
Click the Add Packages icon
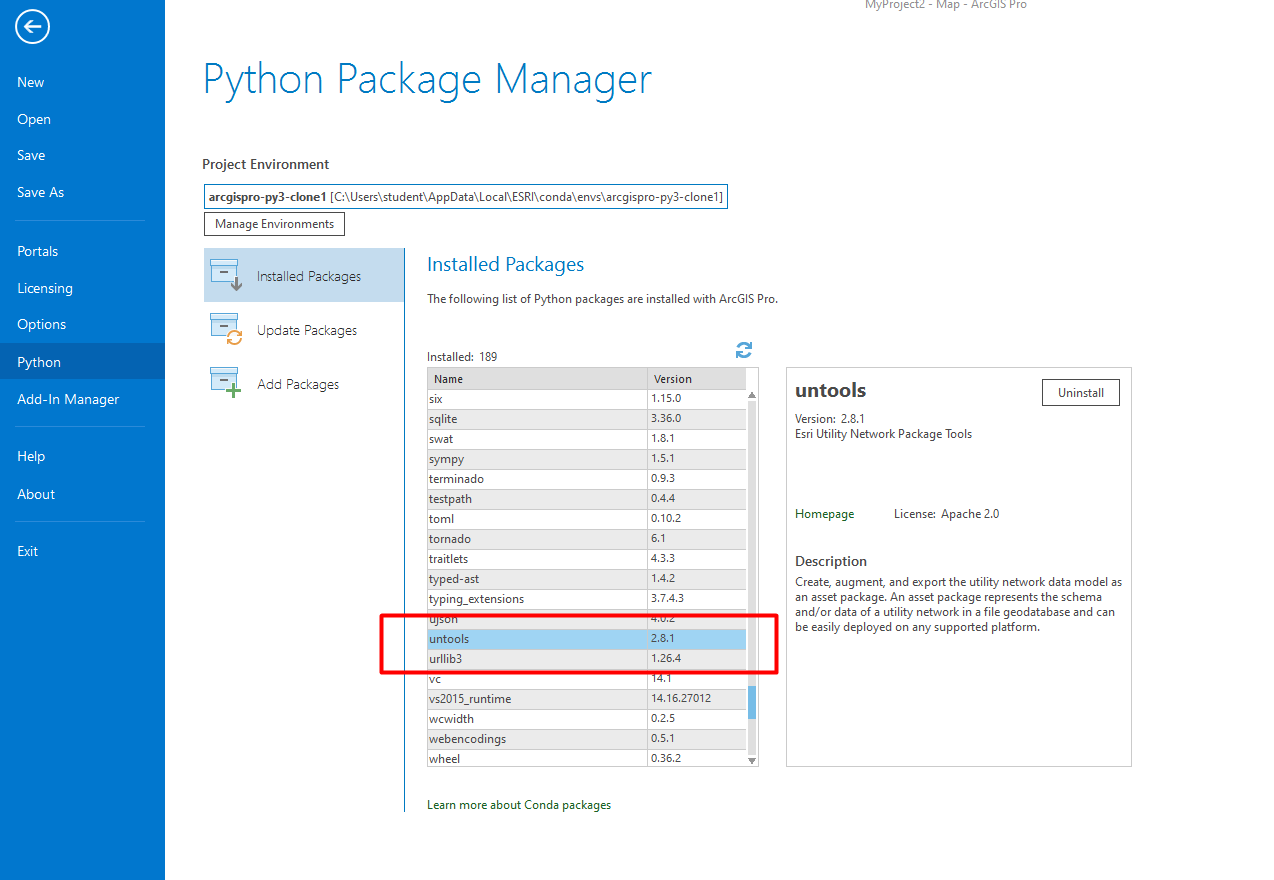click(x=225, y=383)
